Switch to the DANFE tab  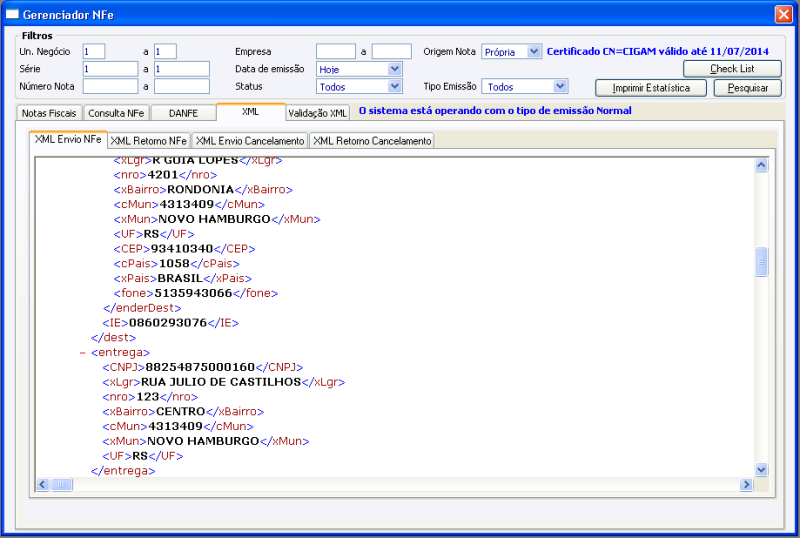click(x=183, y=113)
